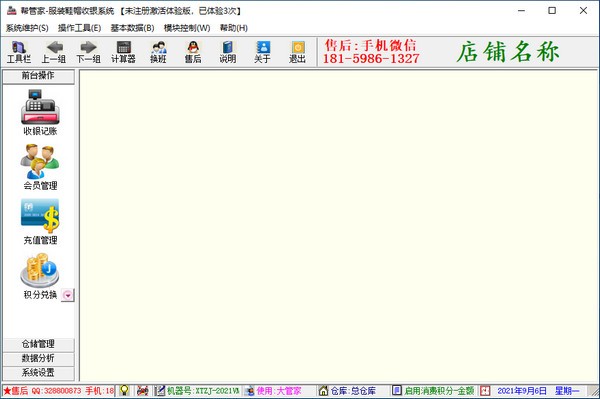Open 帮助(H) menu
600x399 pixels.
233,28
